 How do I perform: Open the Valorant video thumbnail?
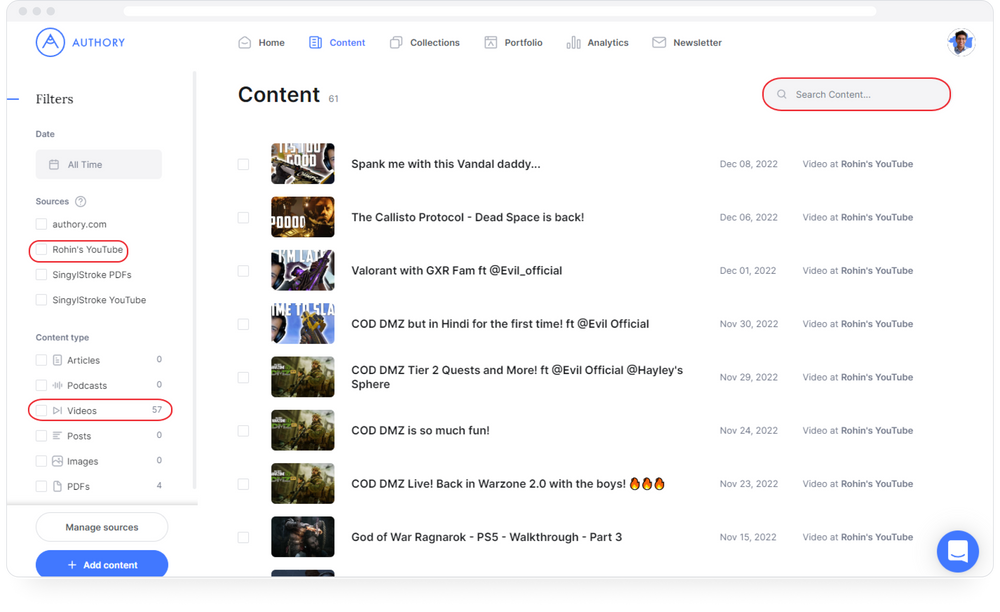point(303,270)
